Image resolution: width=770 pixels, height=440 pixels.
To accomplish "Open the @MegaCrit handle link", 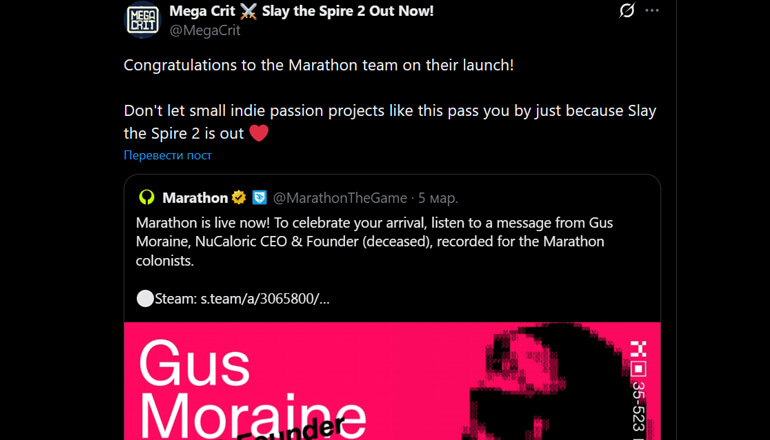I will coord(205,30).
